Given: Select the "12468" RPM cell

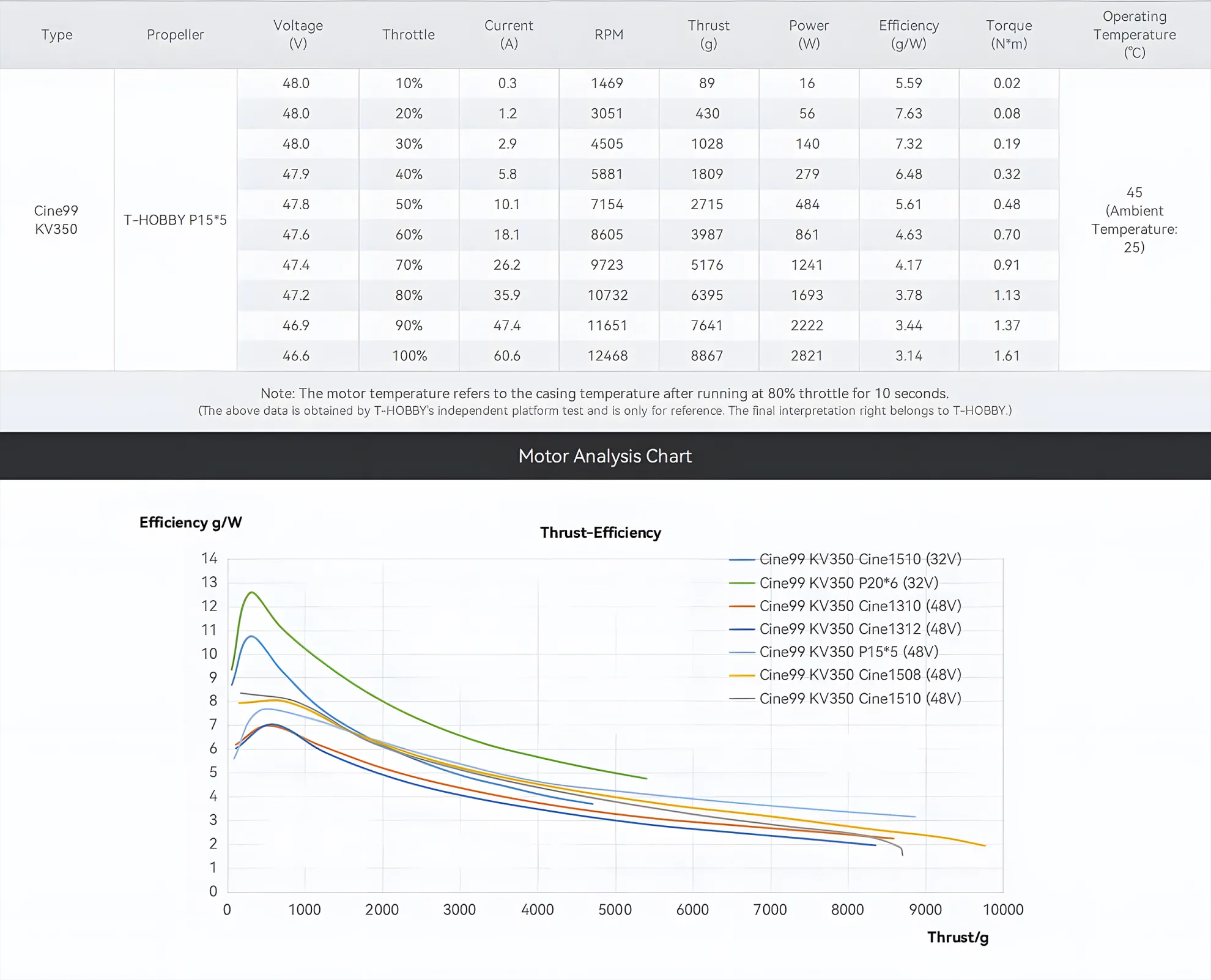Looking at the screenshot, I should point(608,356).
